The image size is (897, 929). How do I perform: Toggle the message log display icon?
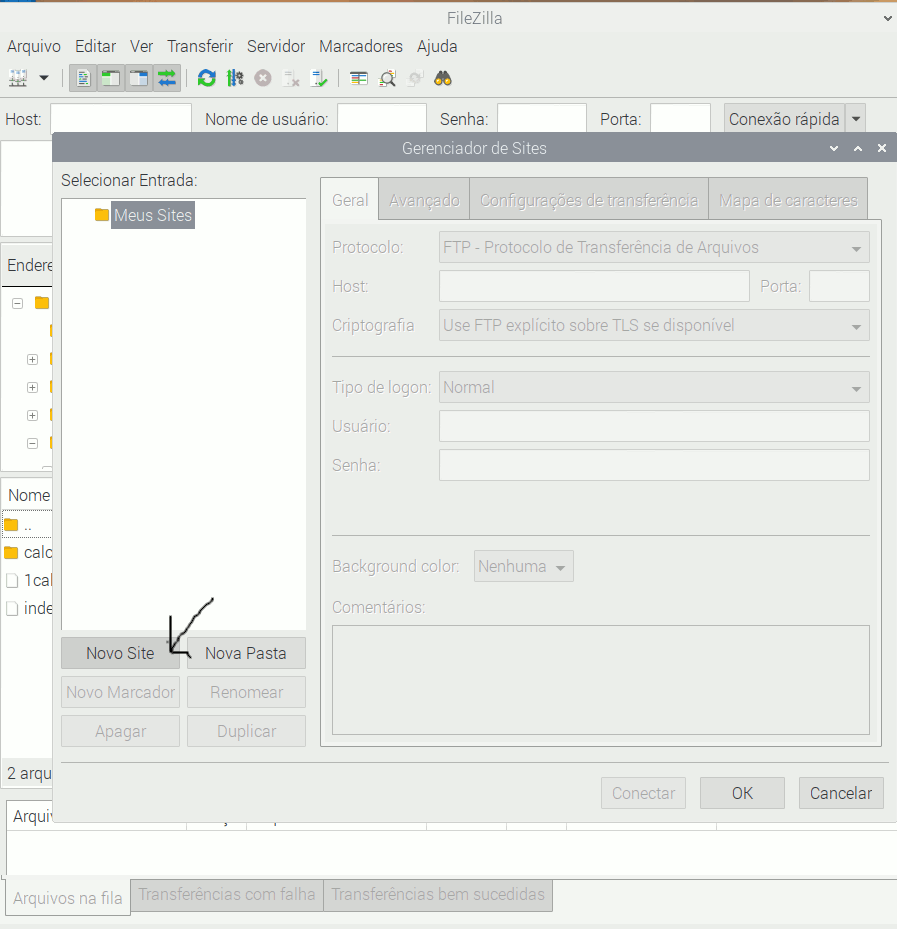tap(84, 78)
